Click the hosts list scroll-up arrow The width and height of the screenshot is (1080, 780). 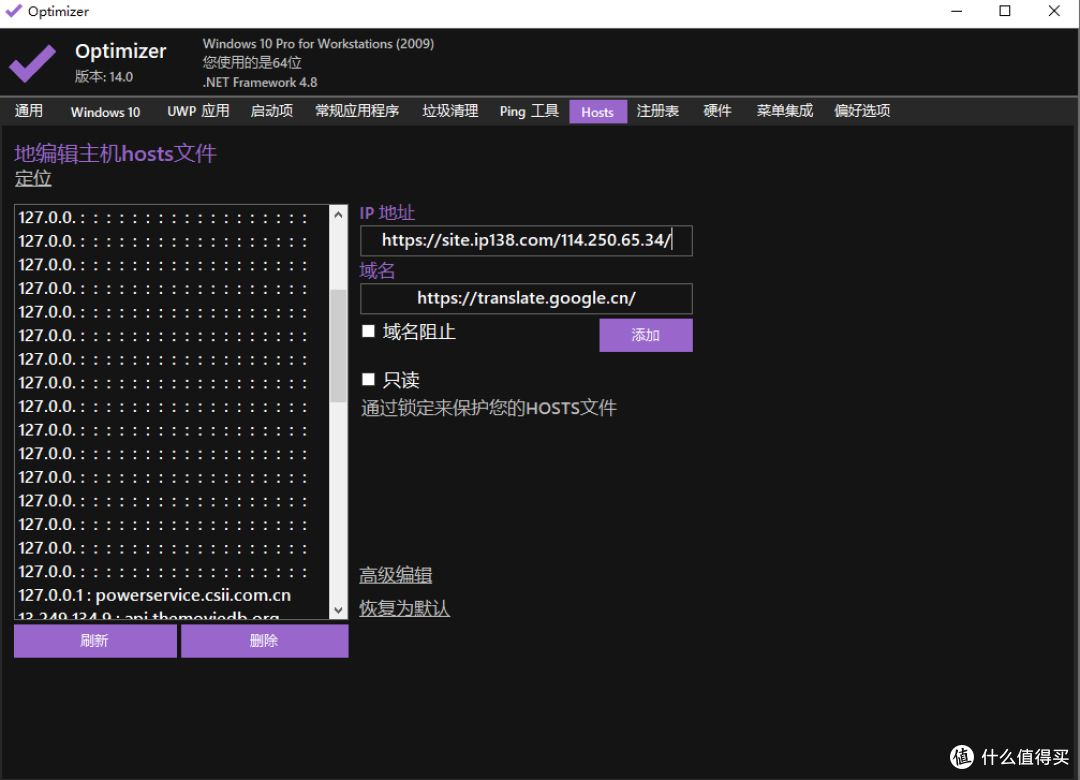pos(338,215)
